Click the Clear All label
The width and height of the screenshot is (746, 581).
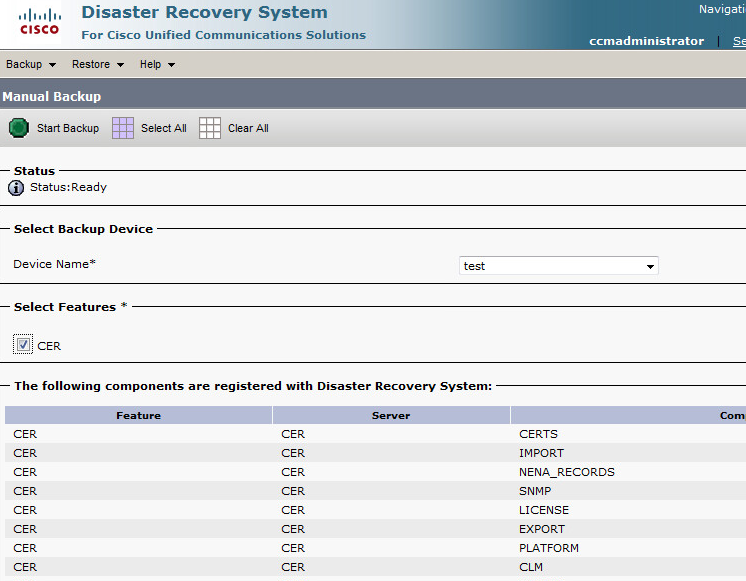pos(248,128)
